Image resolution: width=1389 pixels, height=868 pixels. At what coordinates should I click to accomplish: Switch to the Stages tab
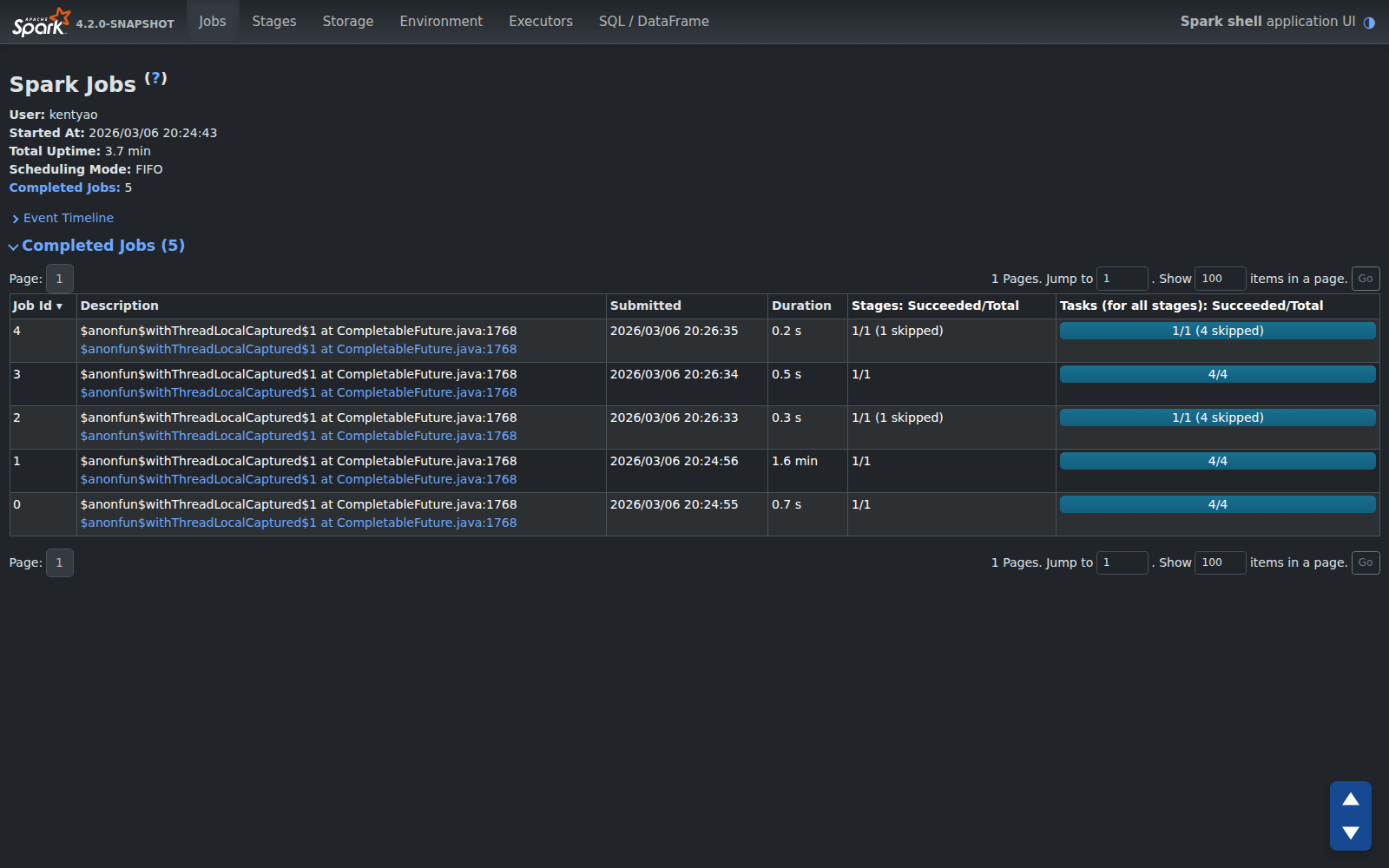[274, 22]
